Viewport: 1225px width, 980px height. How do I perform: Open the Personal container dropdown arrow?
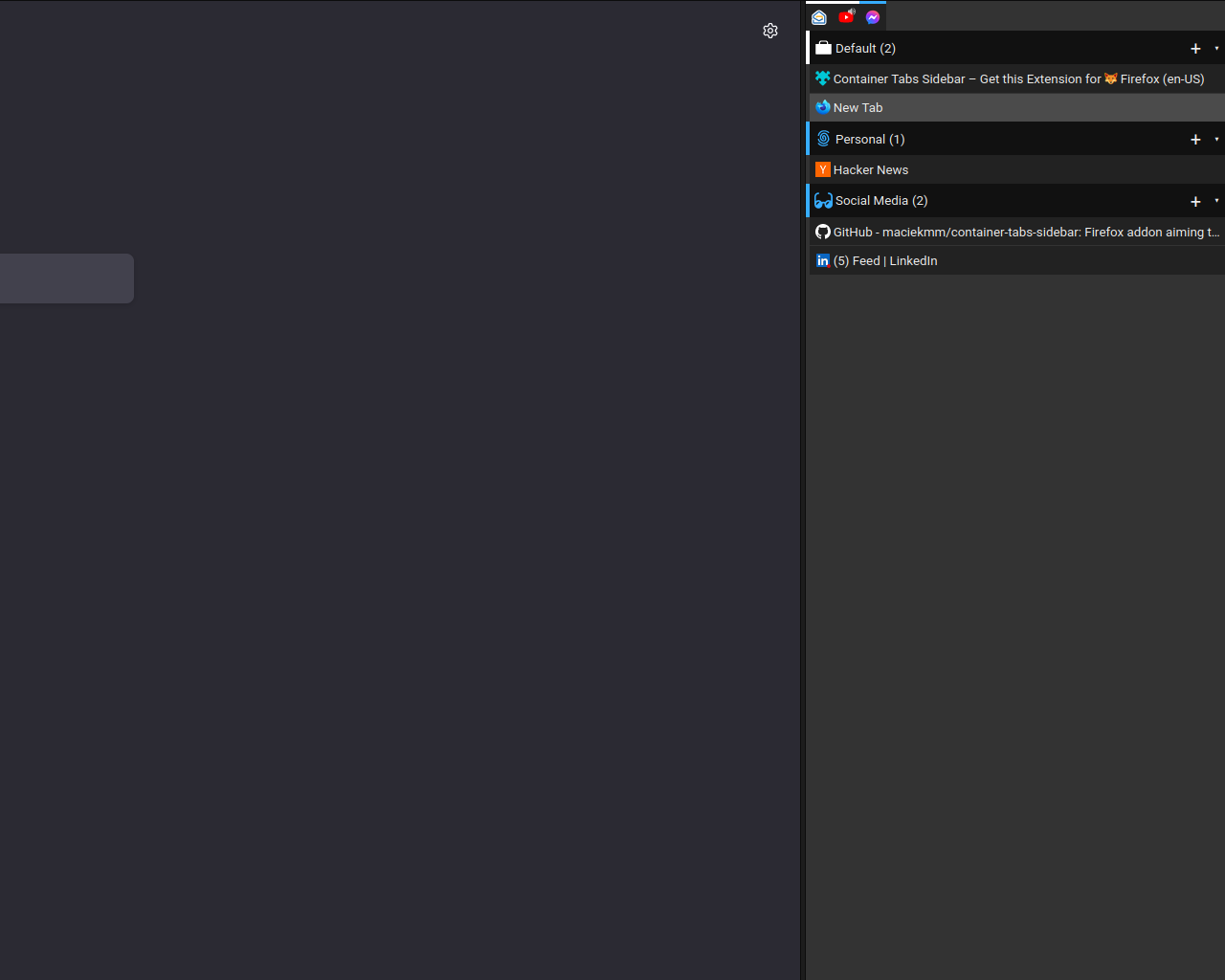pyautogui.click(x=1216, y=139)
